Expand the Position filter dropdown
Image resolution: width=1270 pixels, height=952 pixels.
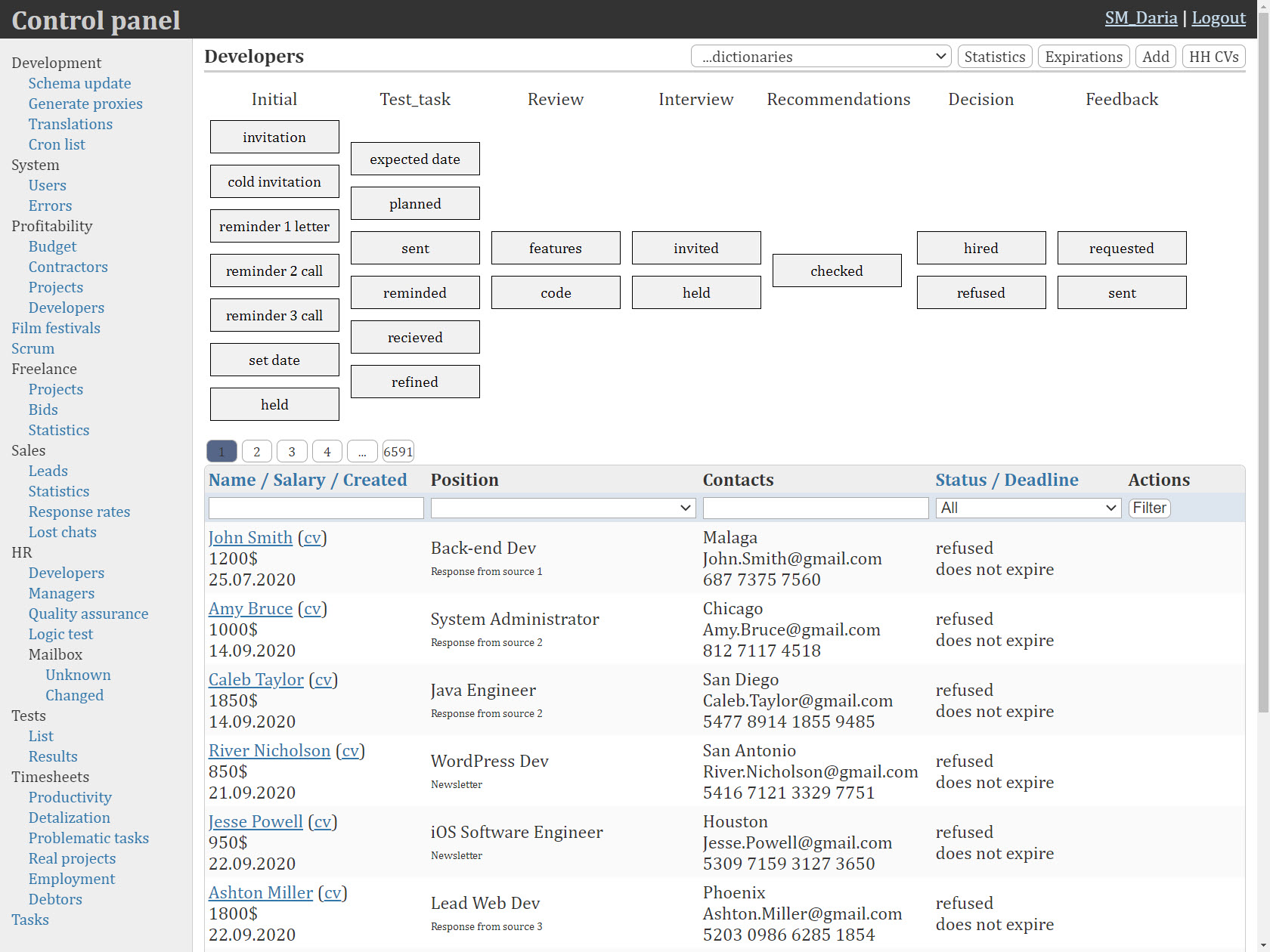[562, 508]
